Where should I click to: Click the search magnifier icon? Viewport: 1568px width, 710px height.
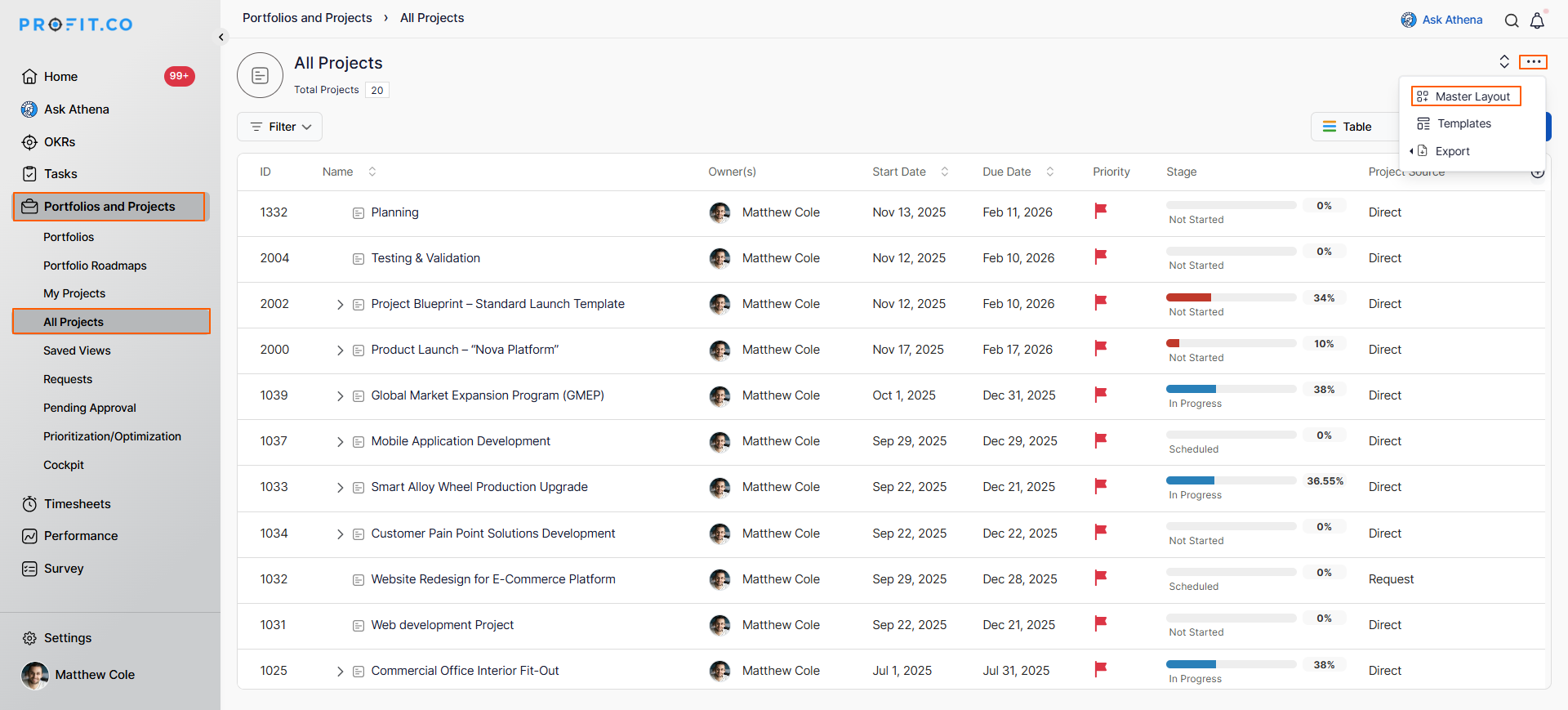click(x=1512, y=20)
